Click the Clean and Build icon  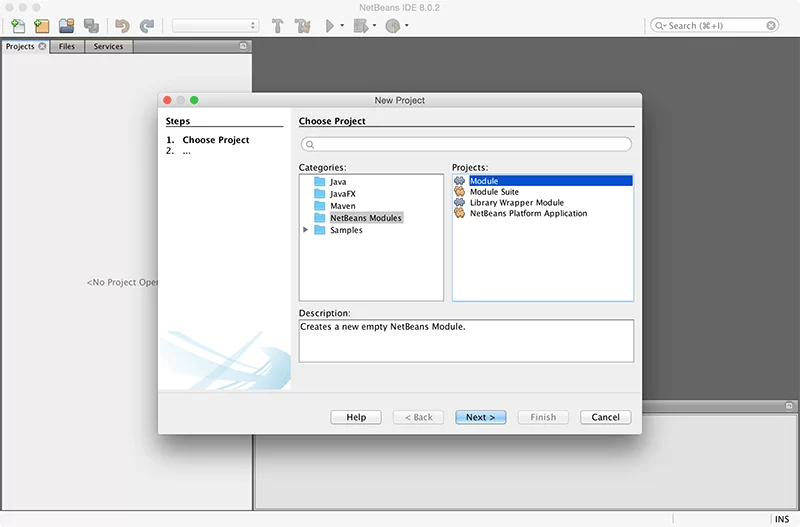click(303, 26)
